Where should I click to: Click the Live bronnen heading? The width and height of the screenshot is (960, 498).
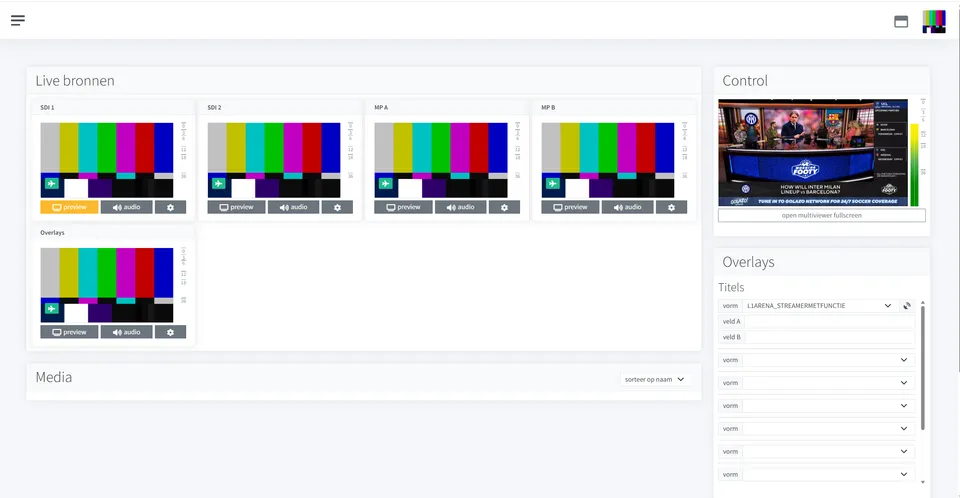coord(75,81)
